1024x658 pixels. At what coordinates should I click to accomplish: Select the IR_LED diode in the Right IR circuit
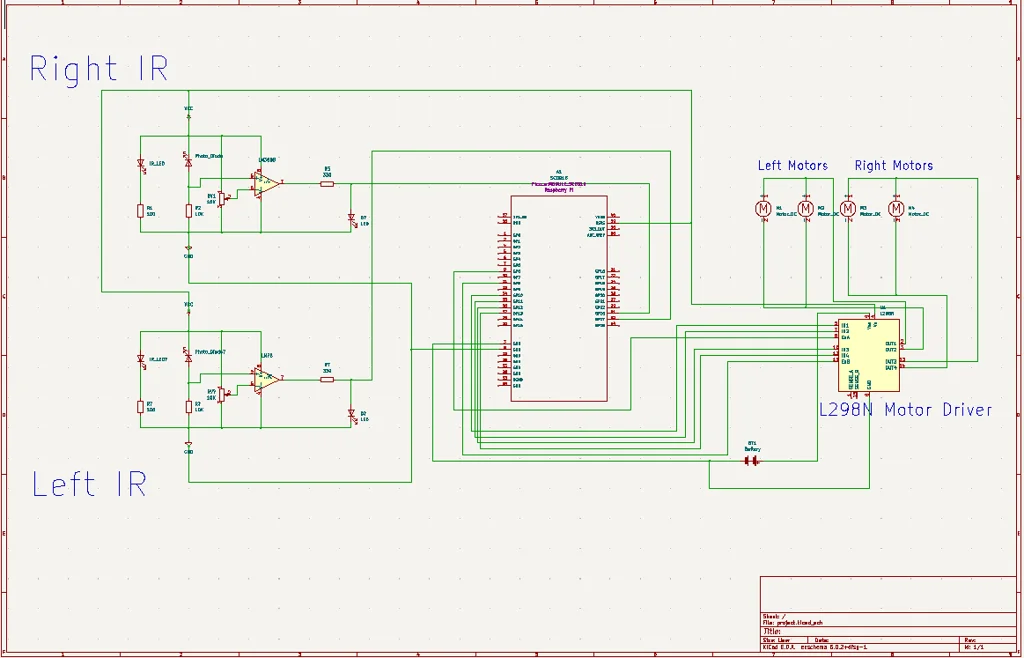point(140,163)
